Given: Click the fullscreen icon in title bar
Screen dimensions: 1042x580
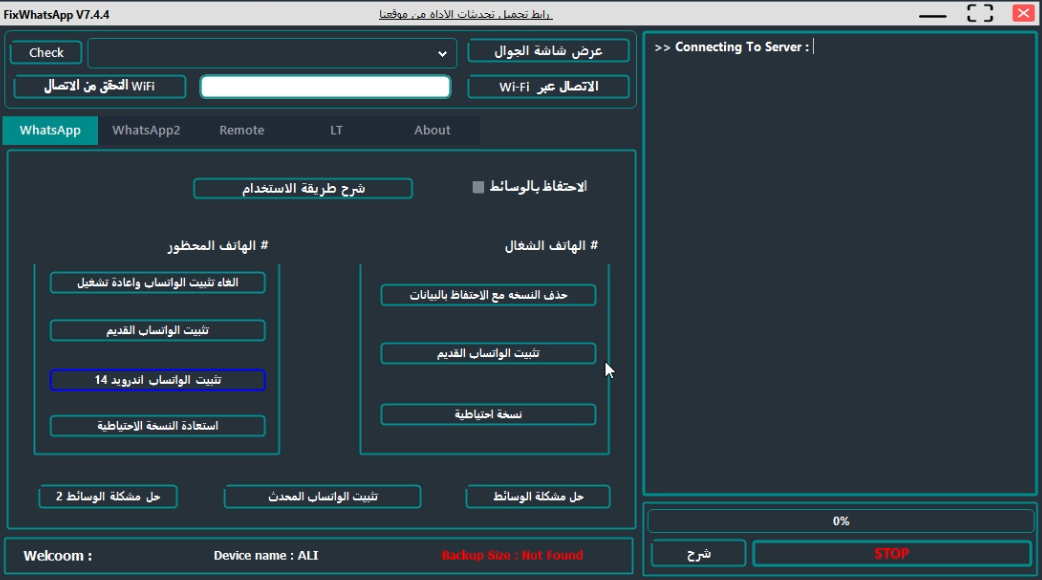Looking at the screenshot, I should [x=980, y=14].
